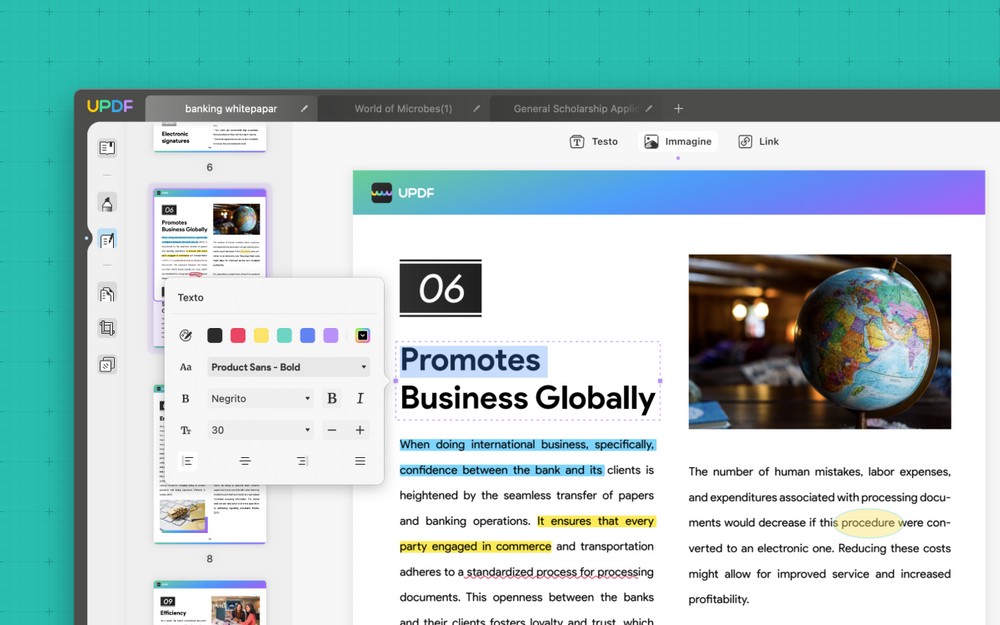Viewport: 1000px width, 625px height.
Task: Align text center
Action: pos(245,461)
